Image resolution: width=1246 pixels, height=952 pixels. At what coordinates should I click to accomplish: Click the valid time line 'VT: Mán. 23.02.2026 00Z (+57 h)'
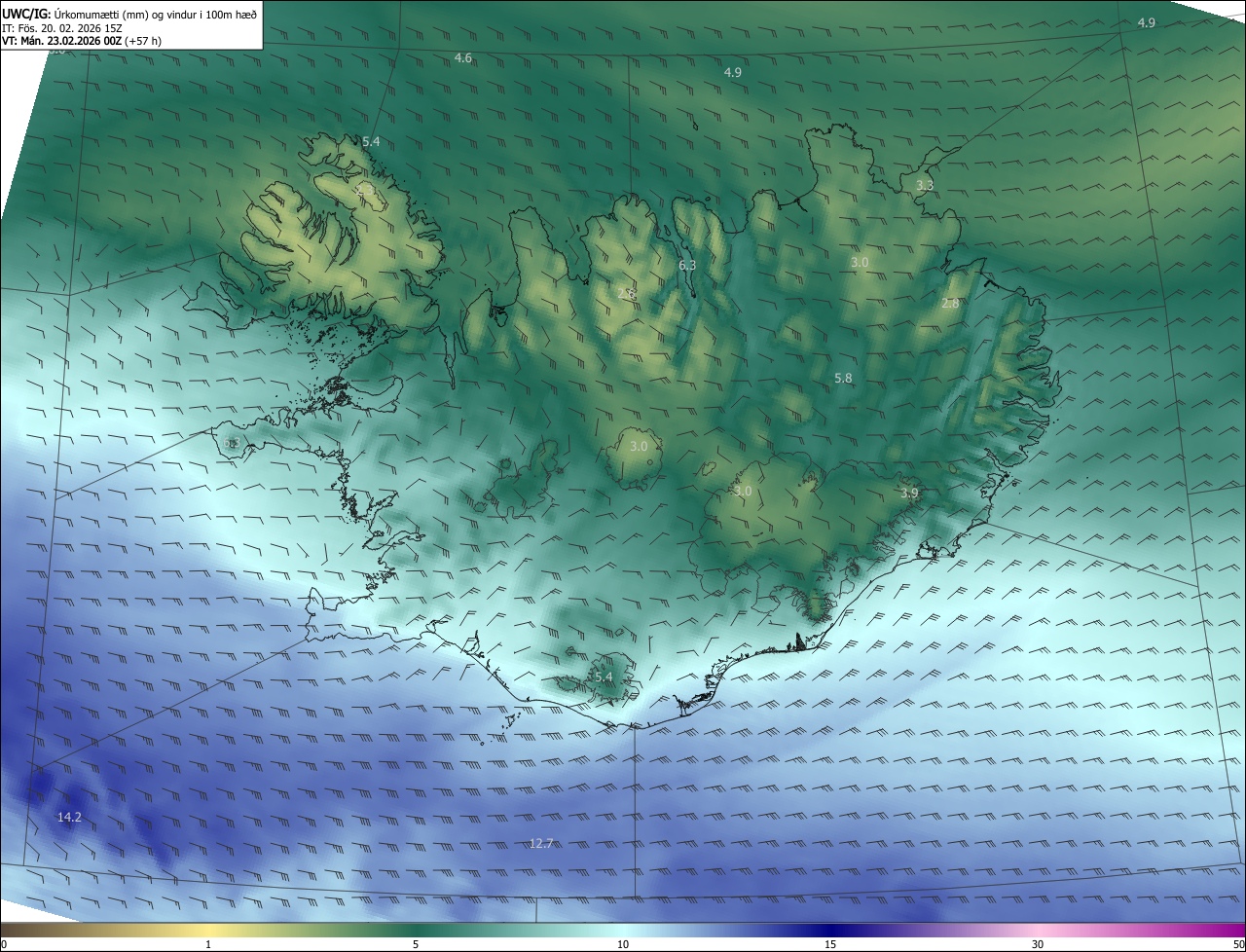(82, 41)
